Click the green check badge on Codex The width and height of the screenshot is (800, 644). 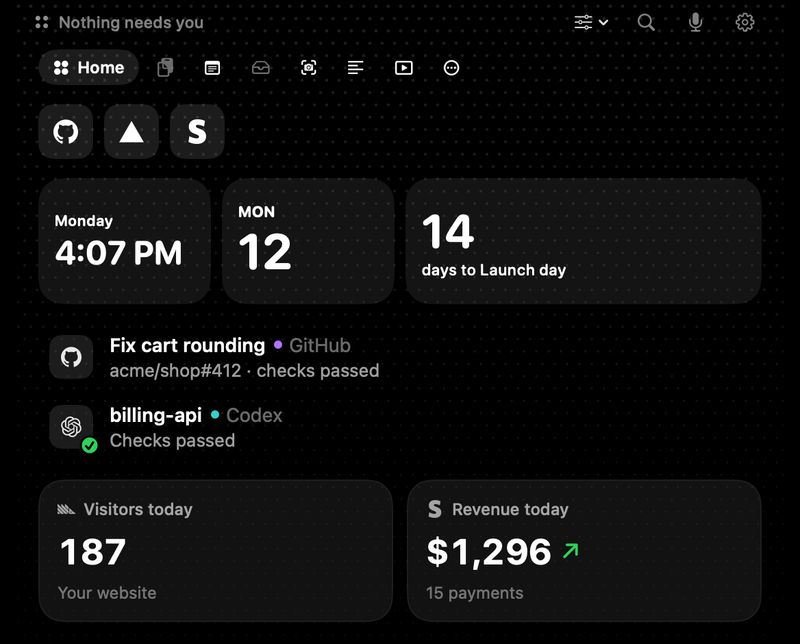tap(90, 445)
